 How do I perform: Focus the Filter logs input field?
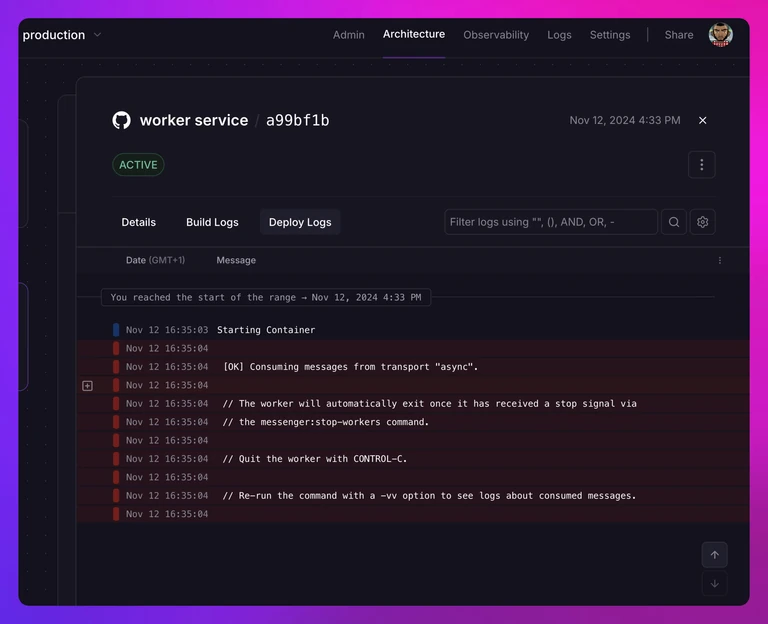[x=551, y=222]
